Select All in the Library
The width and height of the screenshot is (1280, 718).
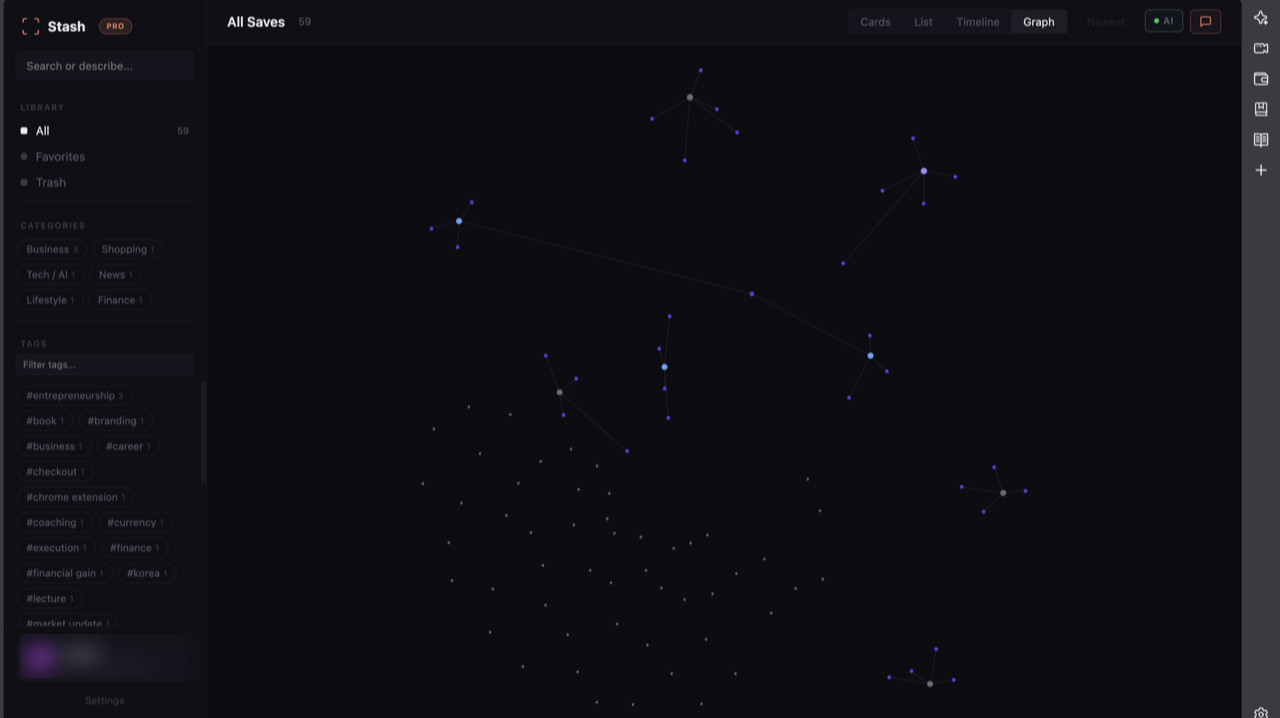coord(105,131)
